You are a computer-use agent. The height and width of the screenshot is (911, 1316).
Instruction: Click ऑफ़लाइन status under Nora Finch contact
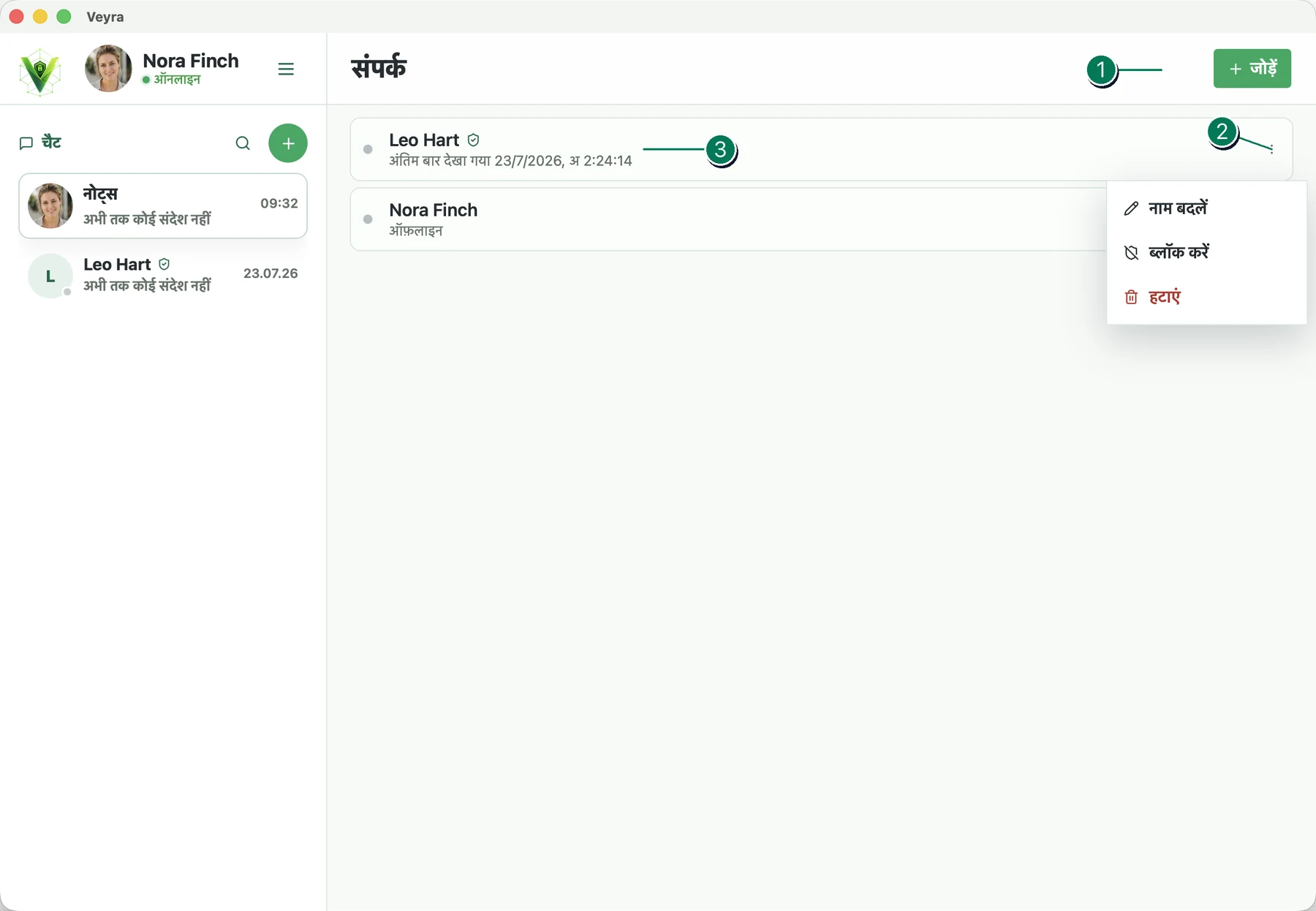416,231
